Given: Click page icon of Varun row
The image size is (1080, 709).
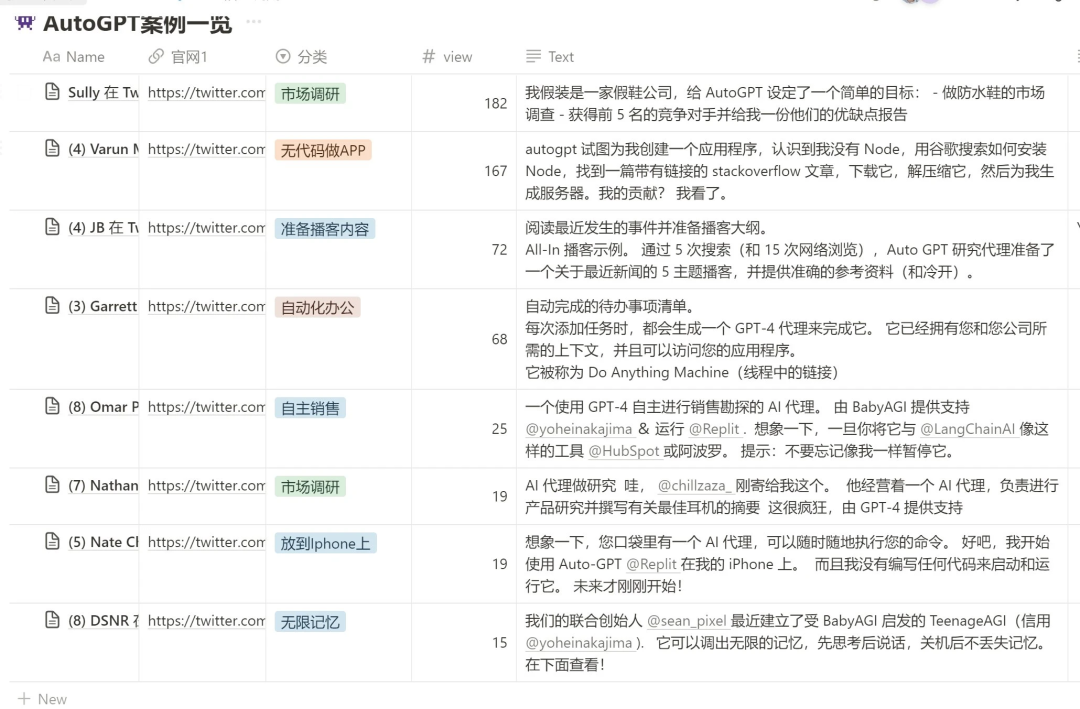Looking at the screenshot, I should point(52,147).
